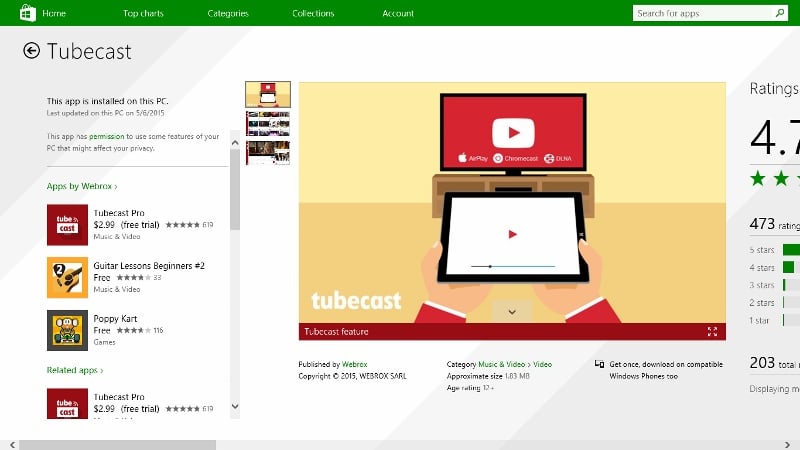Go back using the circular arrow icon
800x450 pixels.
31,51
